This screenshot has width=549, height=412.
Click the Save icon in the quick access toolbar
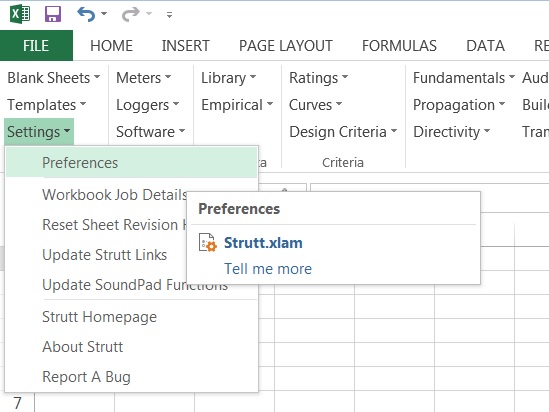tap(53, 14)
